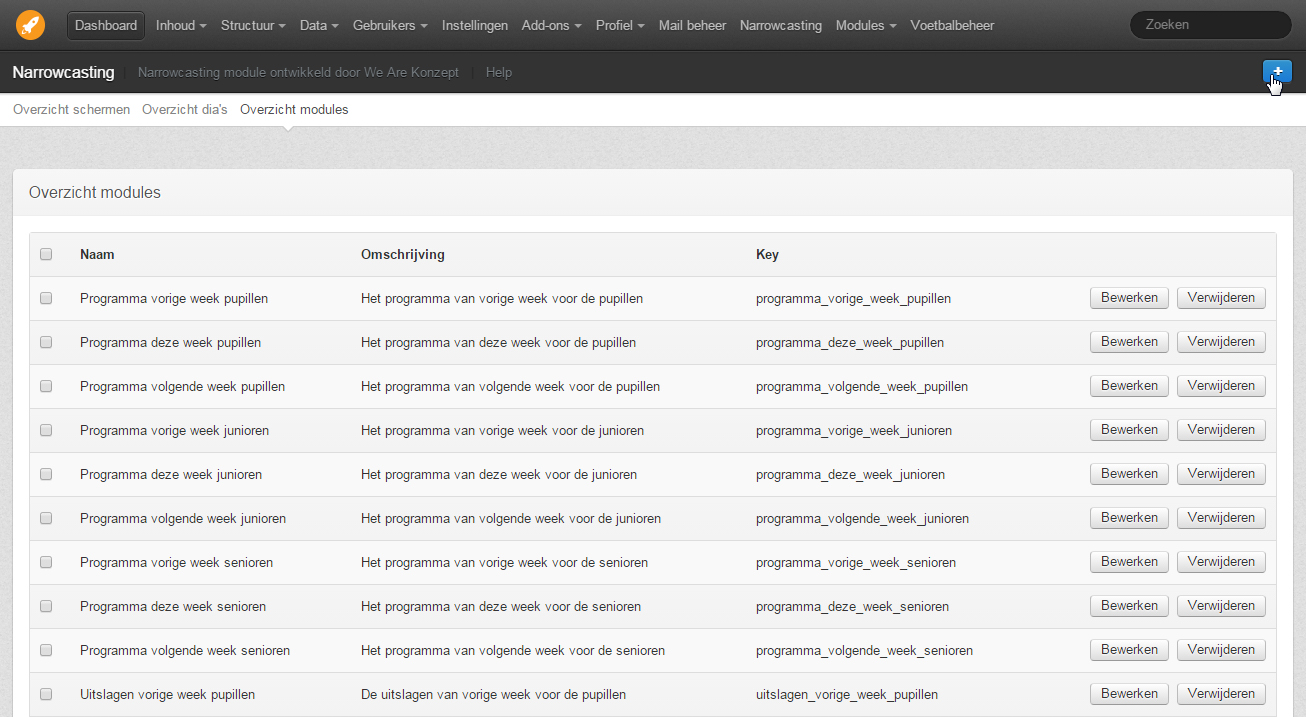1306x717 pixels.
Task: Open the Modules dropdown in navbar
Action: tap(866, 25)
